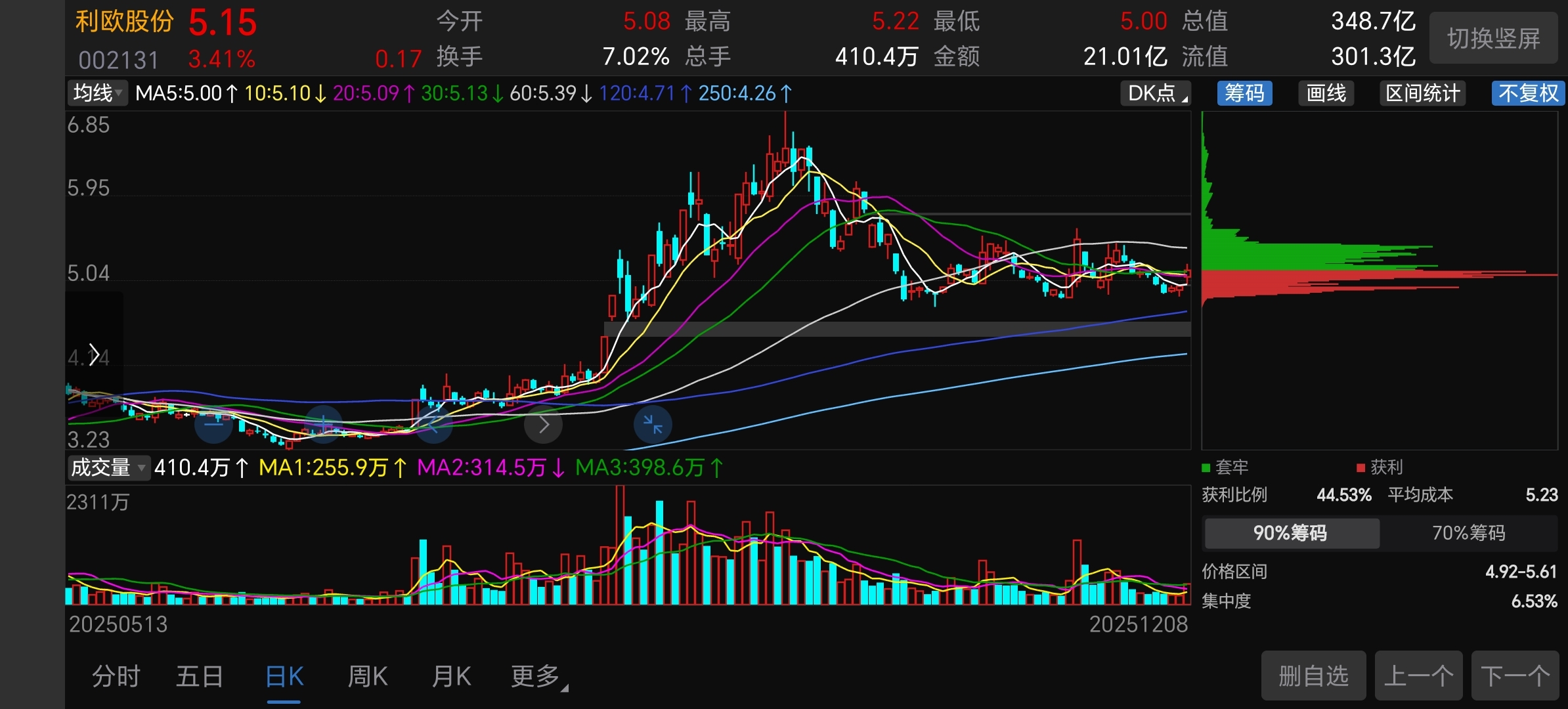The height and width of the screenshot is (709, 1568).
Task: Expand the left side panel chevron
Action: 95,355
